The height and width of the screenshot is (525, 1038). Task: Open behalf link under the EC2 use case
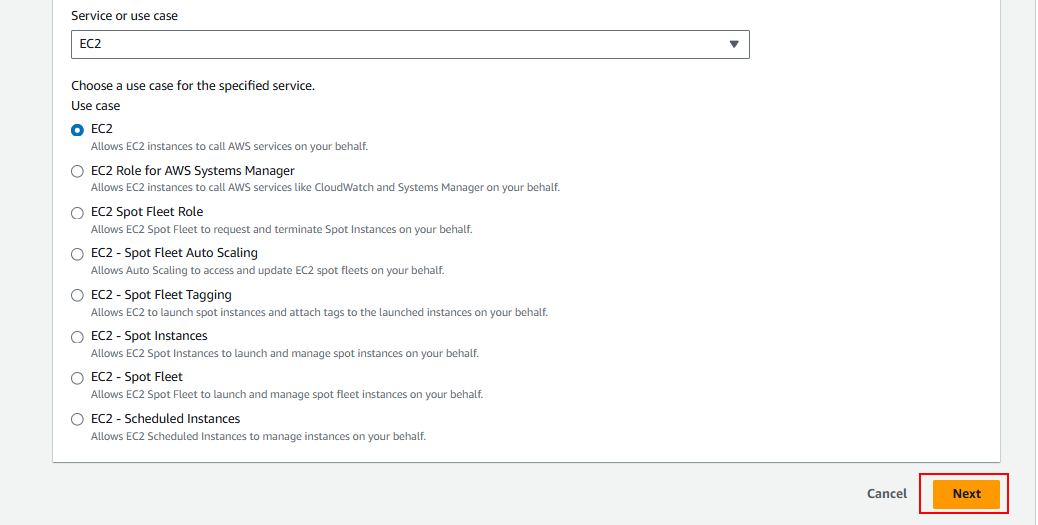pyautogui.click(x=350, y=146)
